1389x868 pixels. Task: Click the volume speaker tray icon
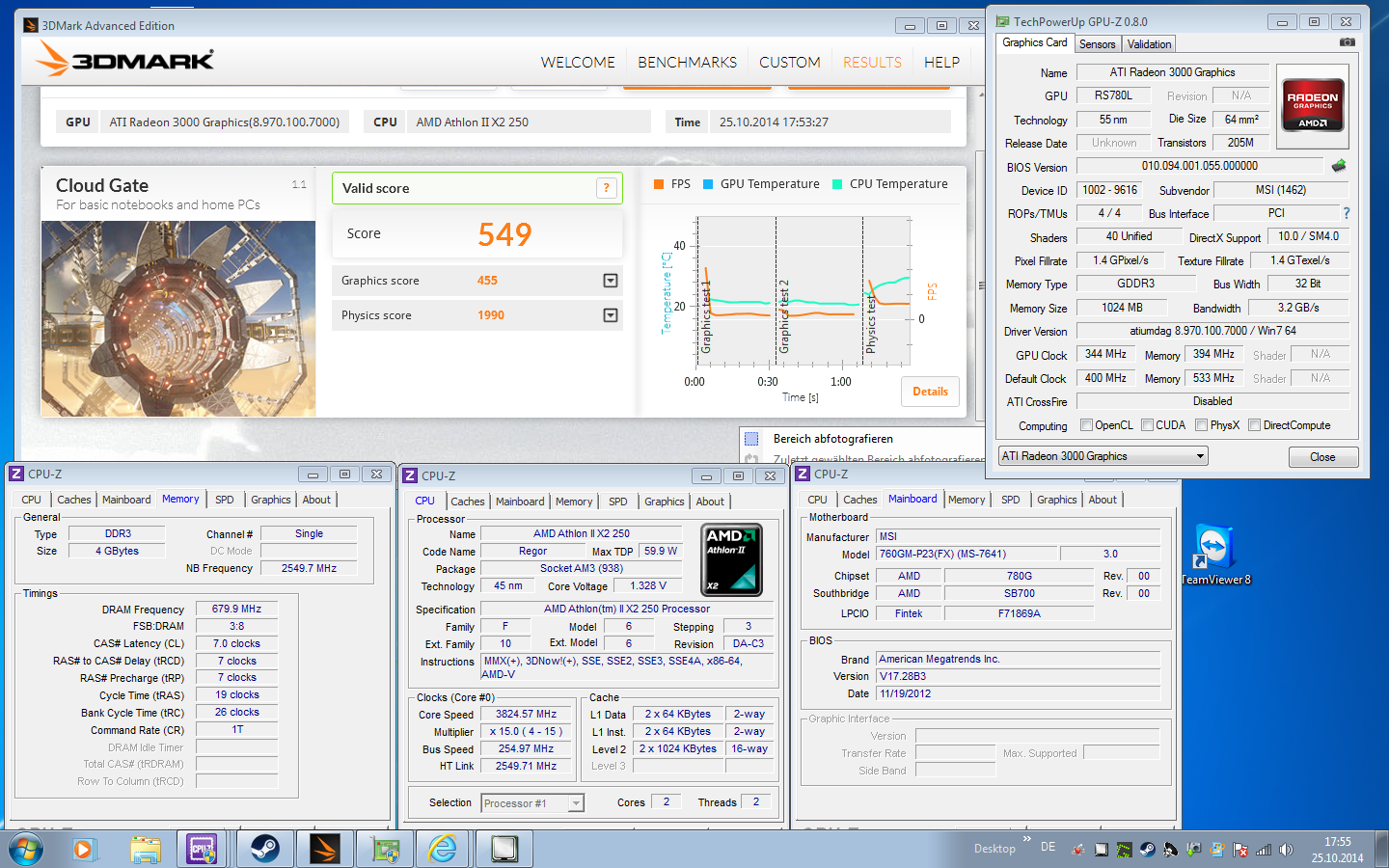click(1287, 850)
